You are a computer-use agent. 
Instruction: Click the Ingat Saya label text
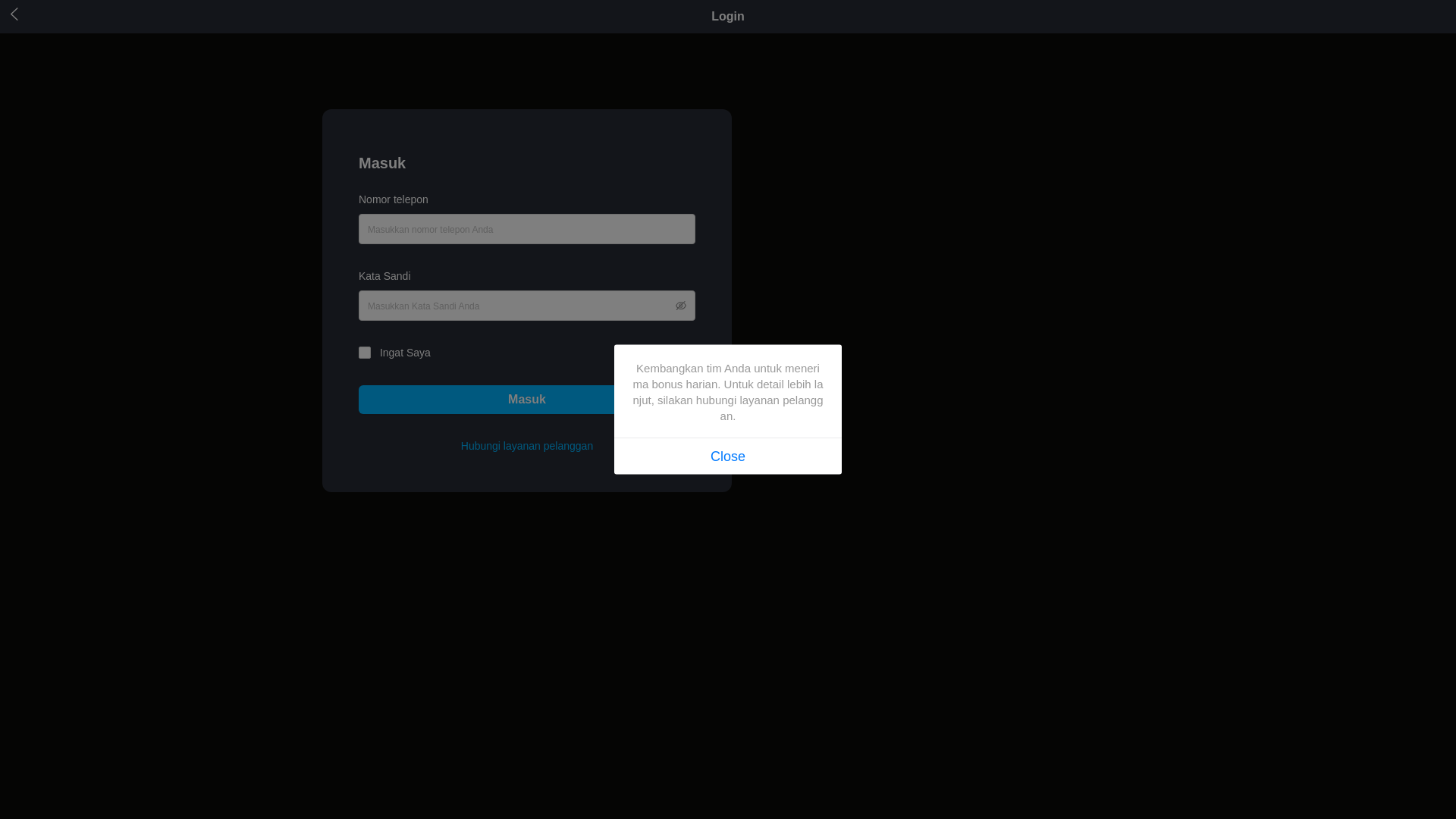tap(405, 353)
